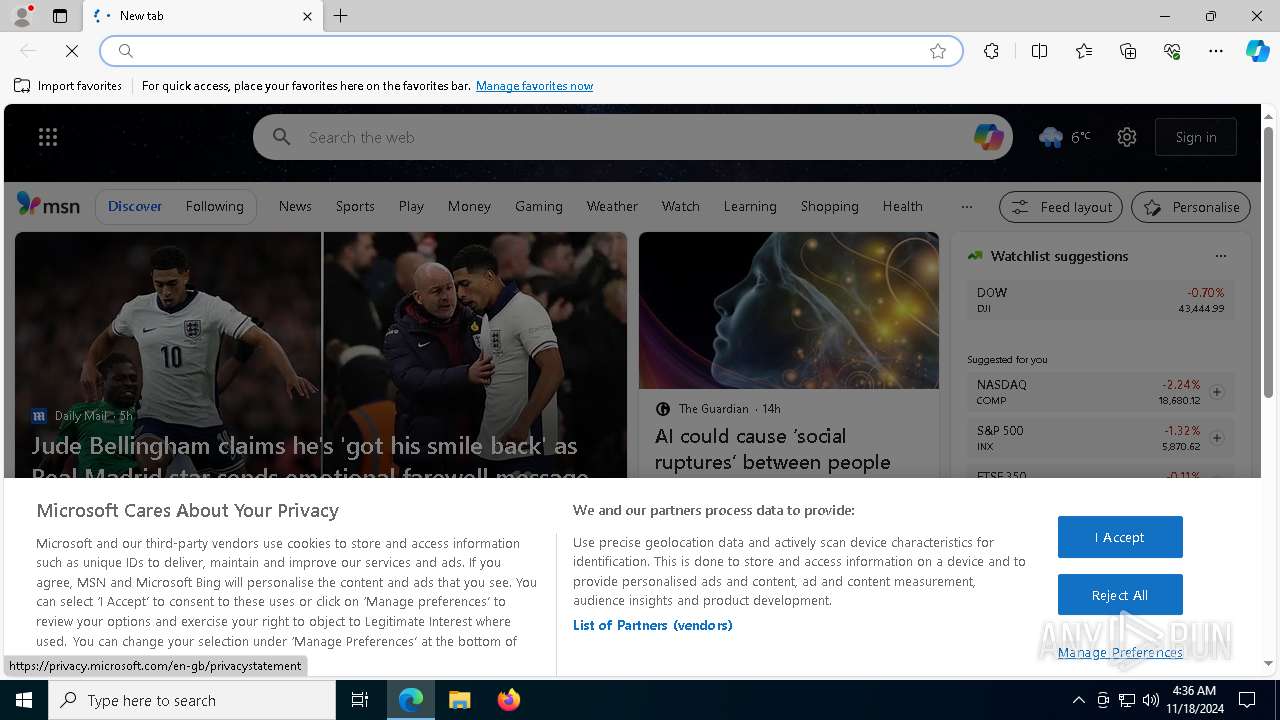This screenshot has width=1280, height=720.
Task: Add this page to favorites star
Action: (x=938, y=51)
